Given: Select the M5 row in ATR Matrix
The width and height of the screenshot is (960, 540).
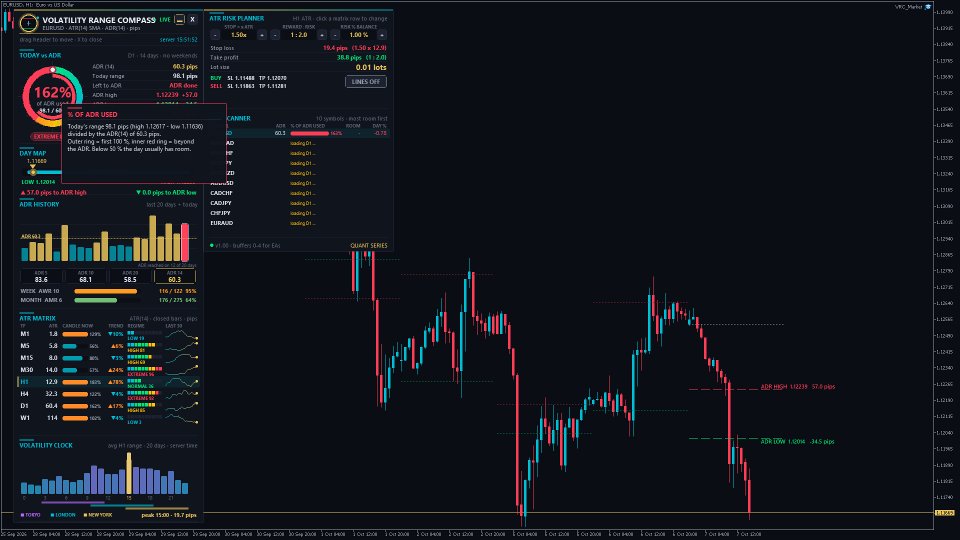Looking at the screenshot, I should 108,346.
